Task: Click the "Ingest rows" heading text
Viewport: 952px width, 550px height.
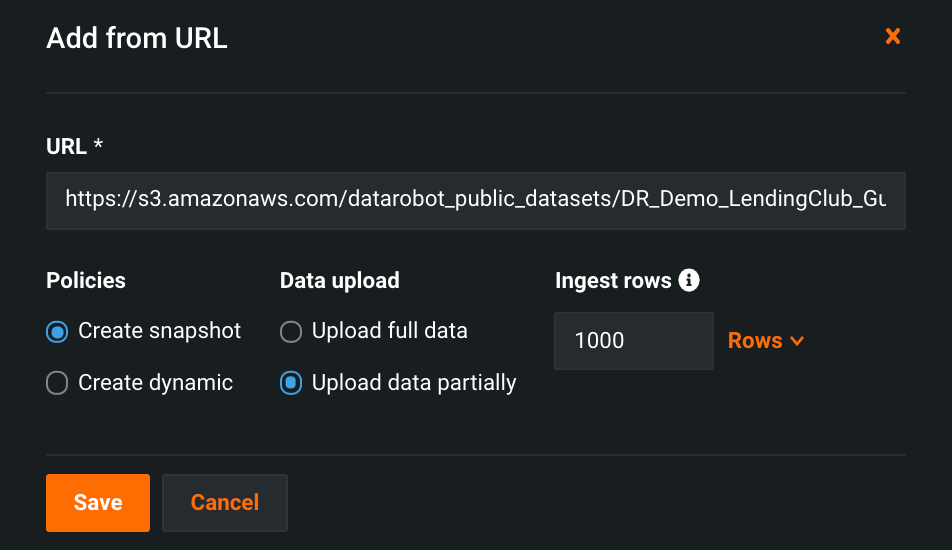Action: point(613,281)
